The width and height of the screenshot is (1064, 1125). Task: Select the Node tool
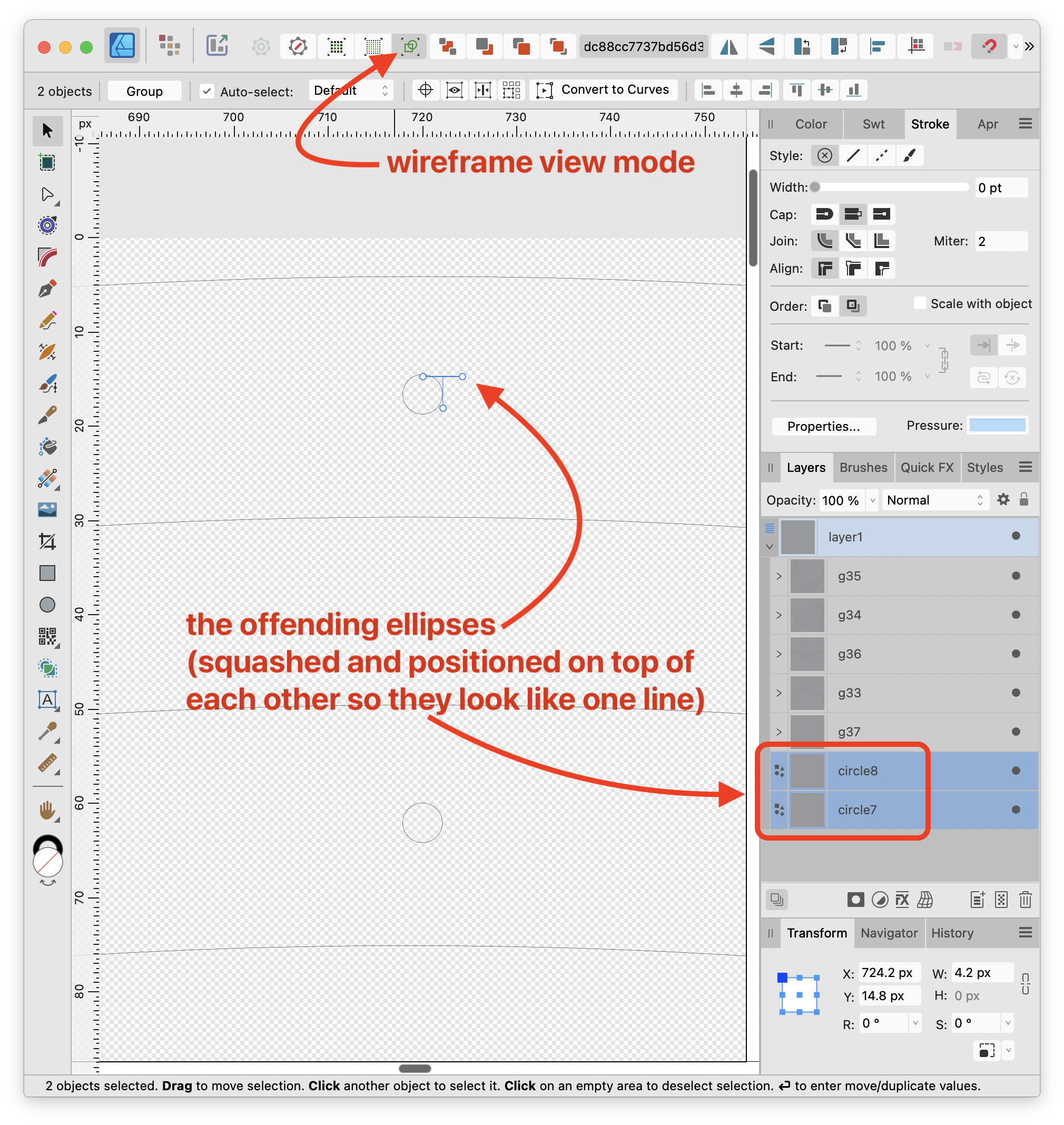click(x=47, y=194)
